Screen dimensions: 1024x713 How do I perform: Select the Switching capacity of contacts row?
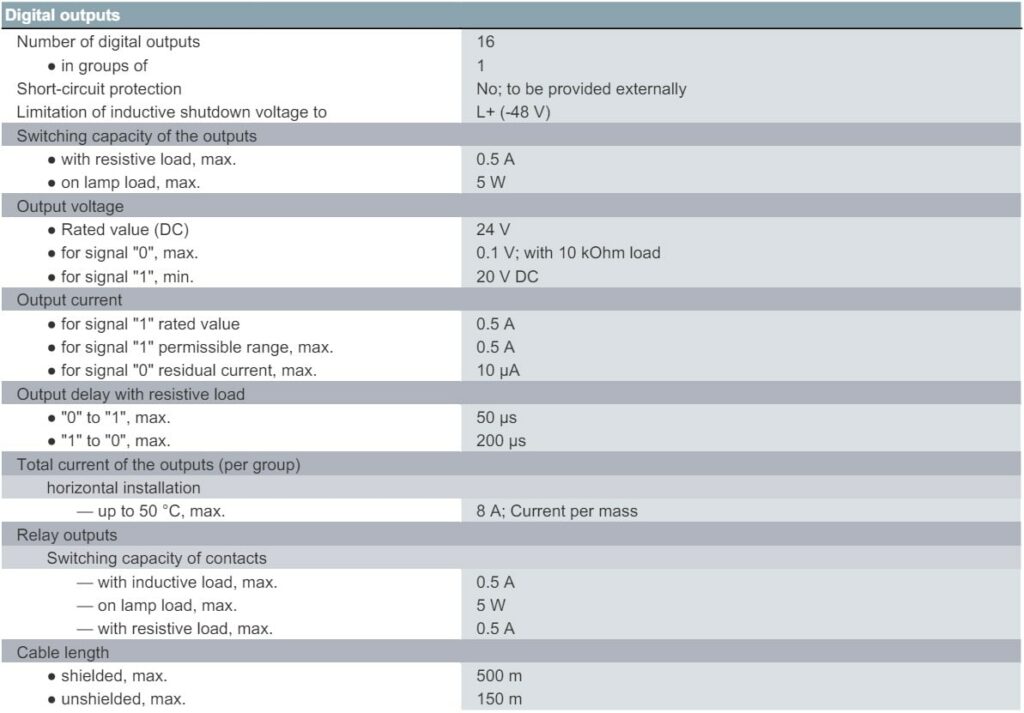(511, 558)
